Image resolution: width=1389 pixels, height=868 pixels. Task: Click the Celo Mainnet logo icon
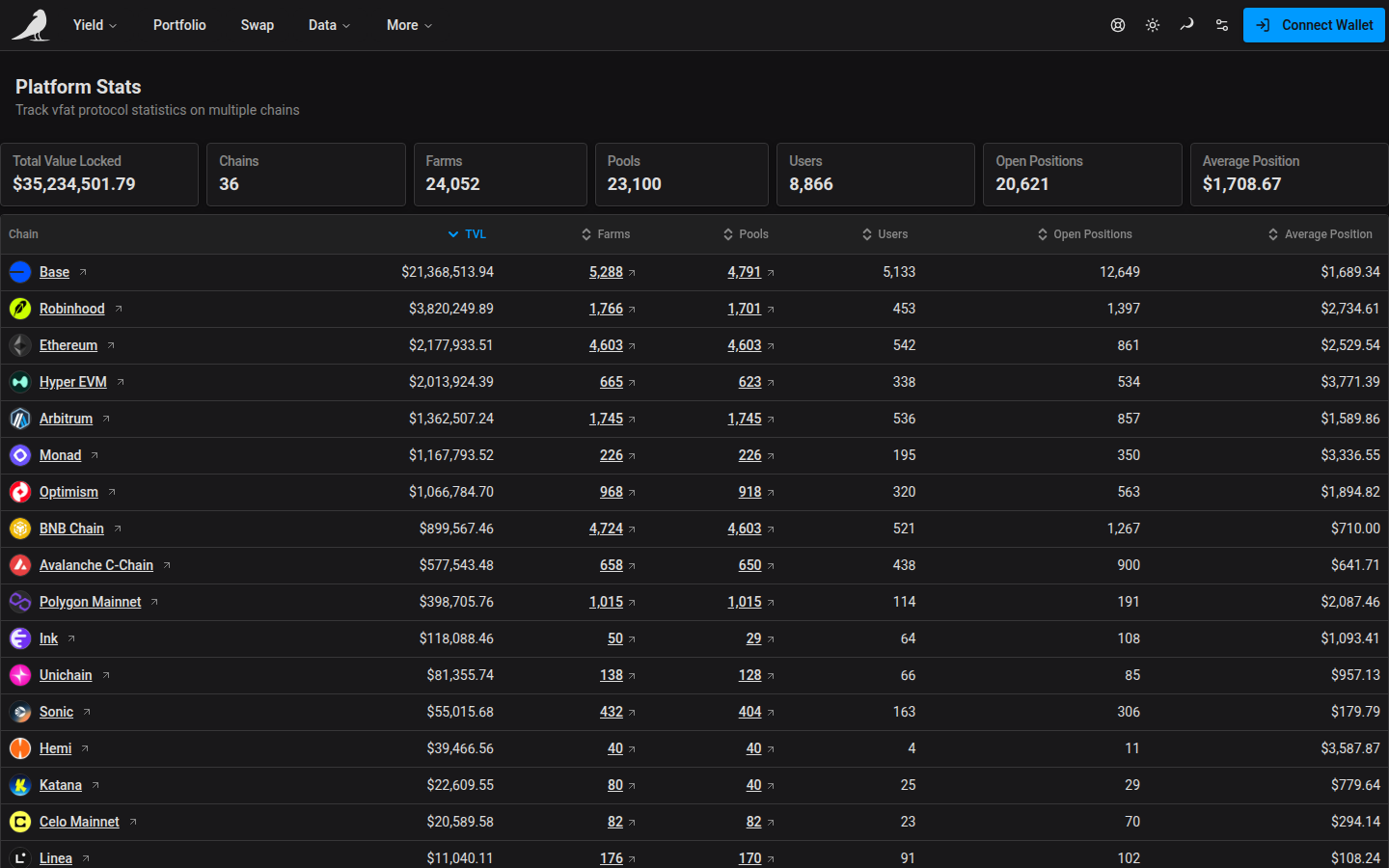pos(20,822)
